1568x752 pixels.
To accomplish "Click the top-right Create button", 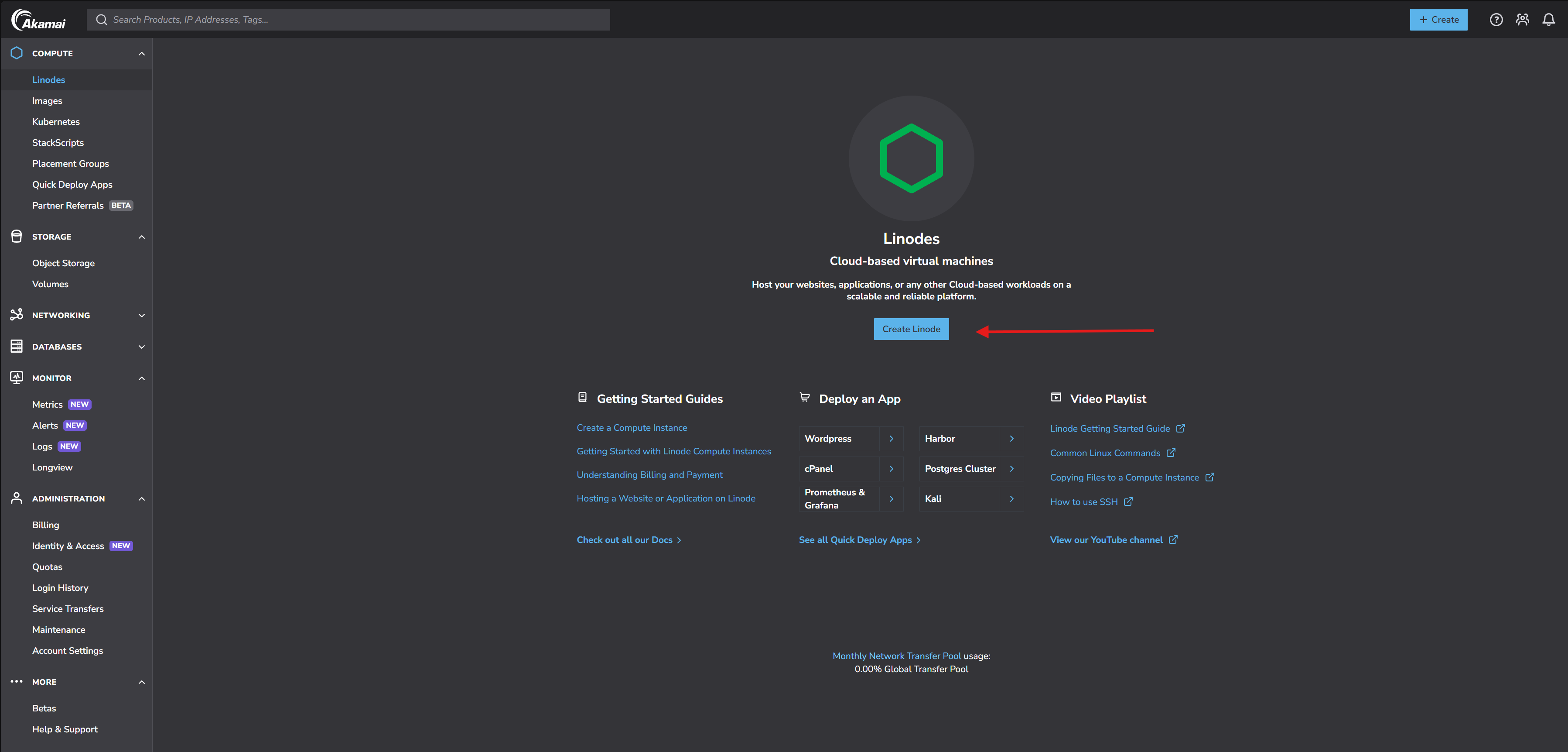I will tap(1438, 20).
